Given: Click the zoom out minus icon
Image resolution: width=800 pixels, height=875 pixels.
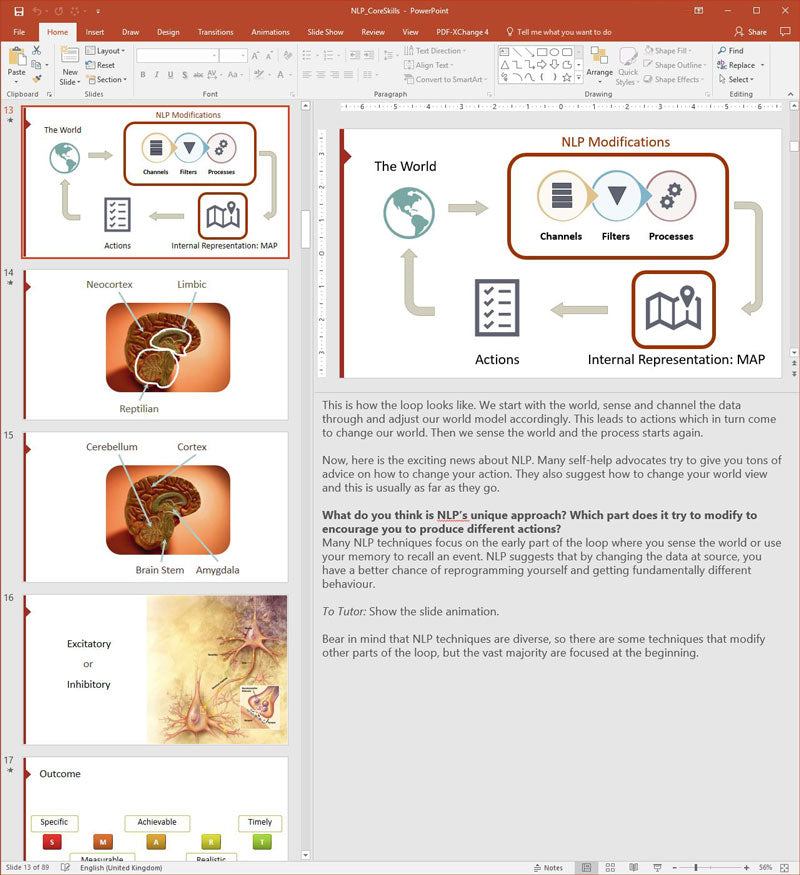Looking at the screenshot, I should click(x=674, y=868).
